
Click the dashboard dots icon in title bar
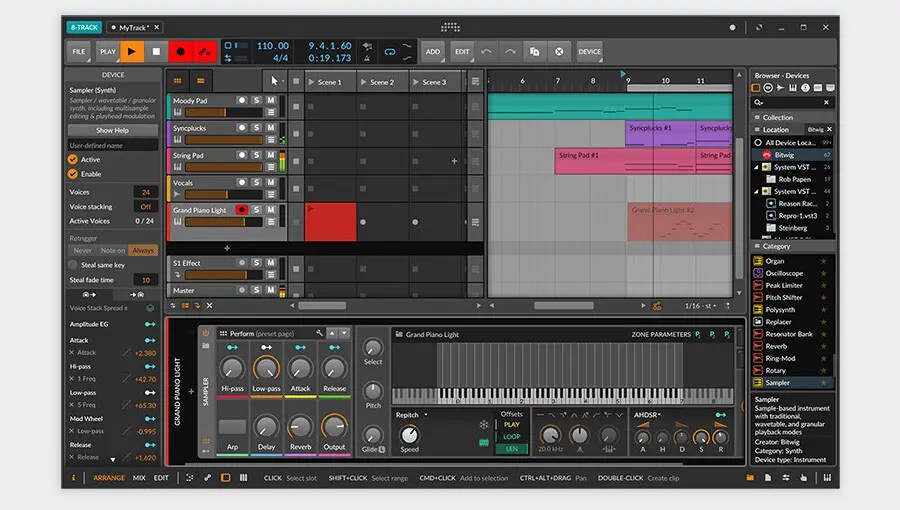(x=451, y=27)
